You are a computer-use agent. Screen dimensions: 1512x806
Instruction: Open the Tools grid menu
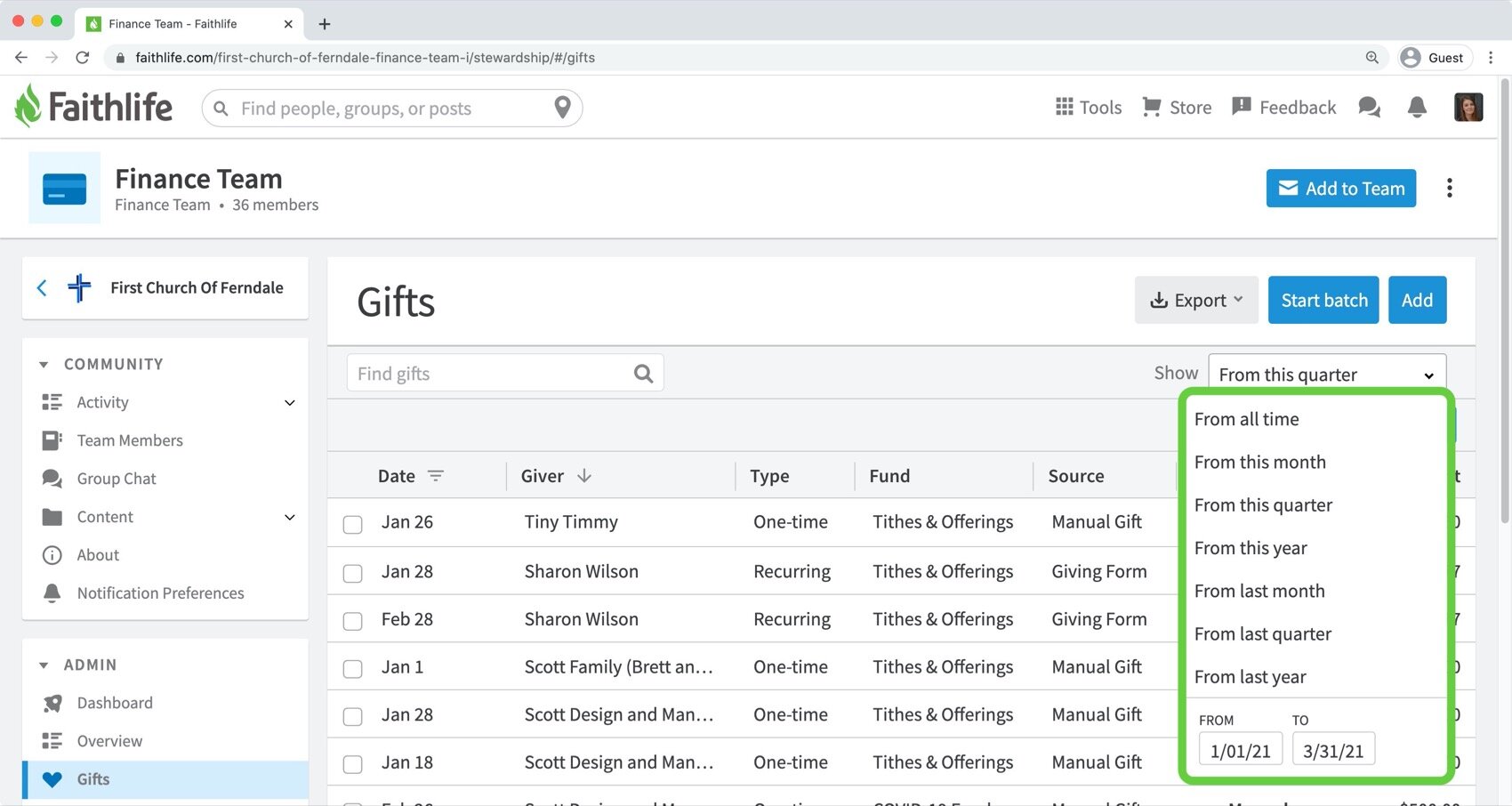[1088, 108]
